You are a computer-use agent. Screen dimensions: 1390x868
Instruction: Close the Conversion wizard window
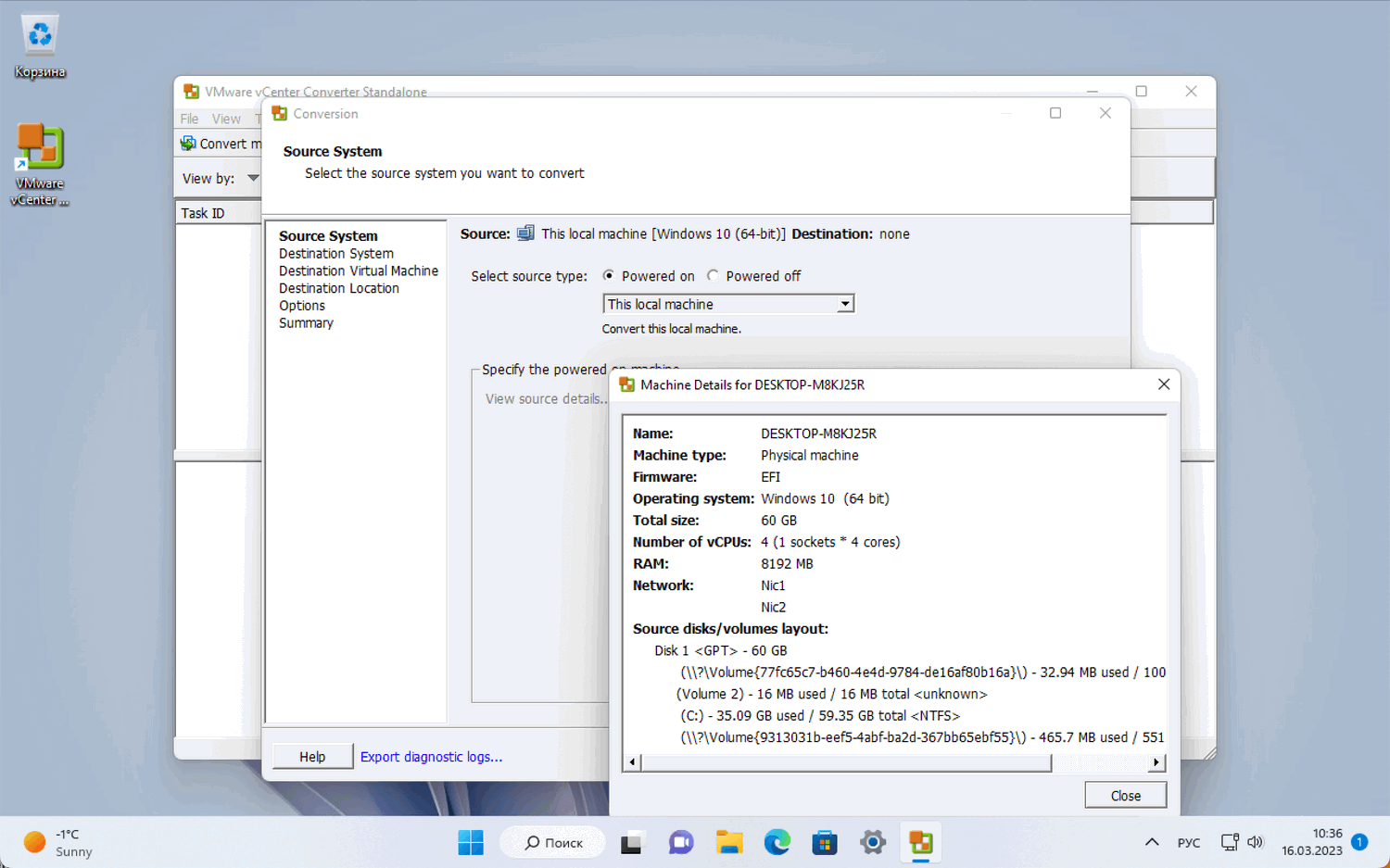tap(1106, 113)
